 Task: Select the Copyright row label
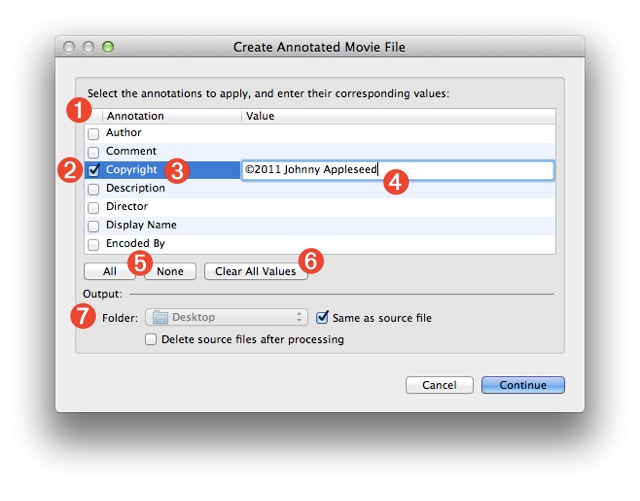pyautogui.click(x=132, y=170)
